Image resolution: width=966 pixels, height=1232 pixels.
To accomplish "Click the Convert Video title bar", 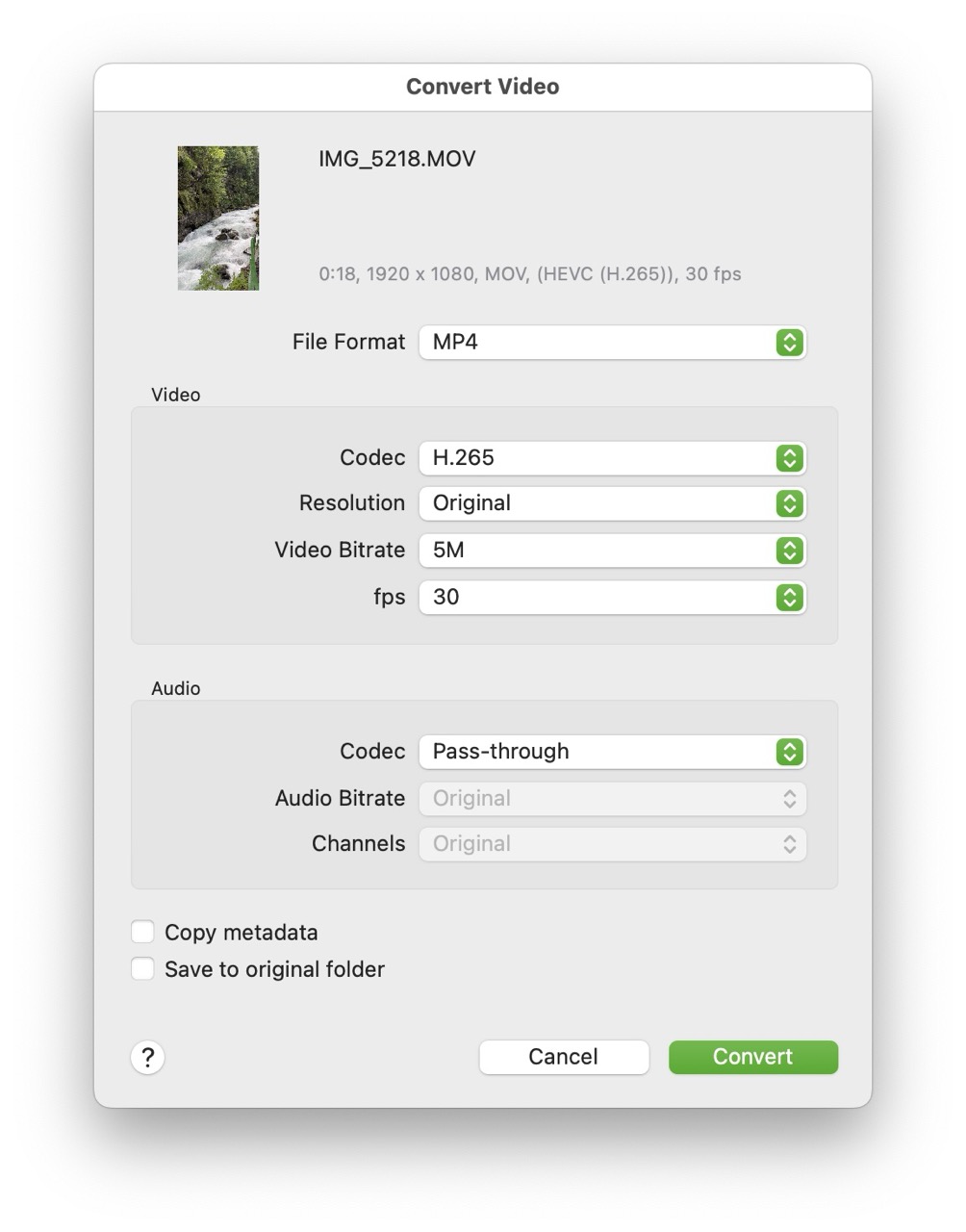I will click(482, 86).
